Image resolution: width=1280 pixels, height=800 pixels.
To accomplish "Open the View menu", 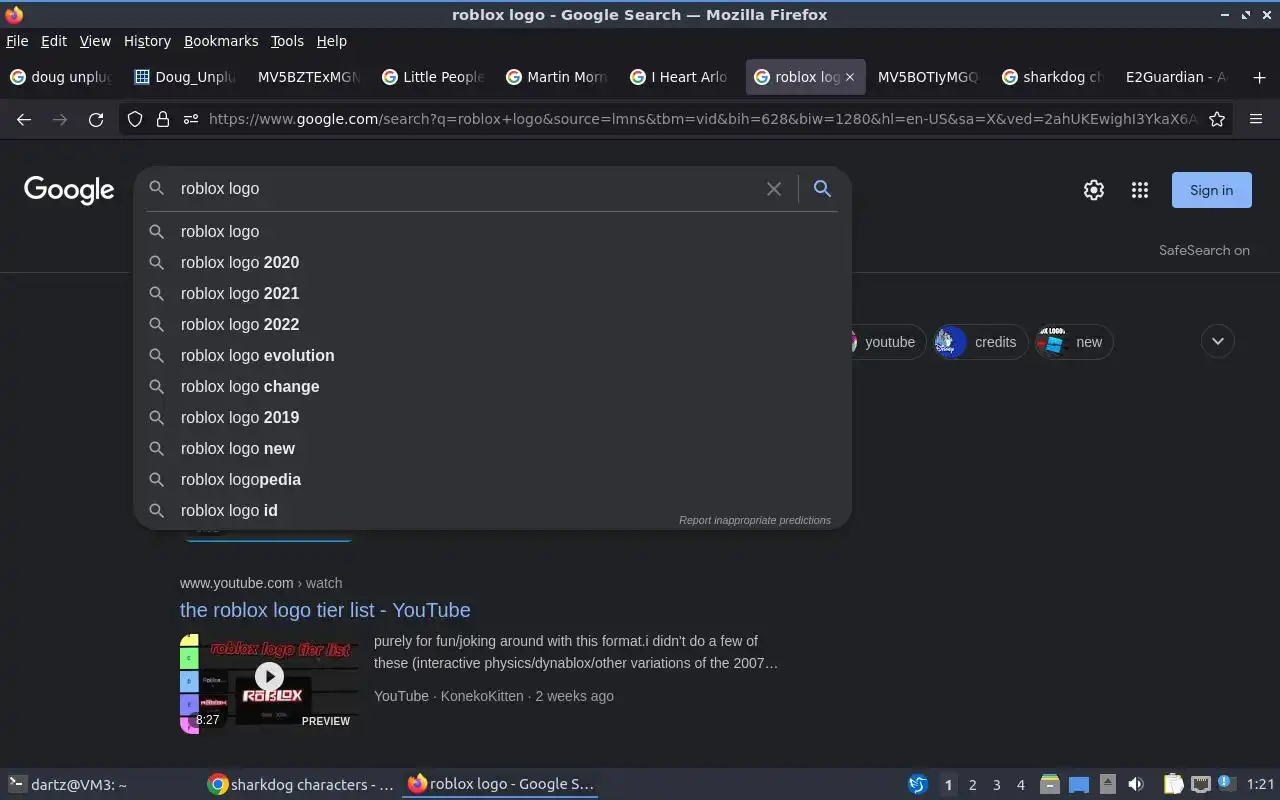I will pyautogui.click(x=95, y=41).
